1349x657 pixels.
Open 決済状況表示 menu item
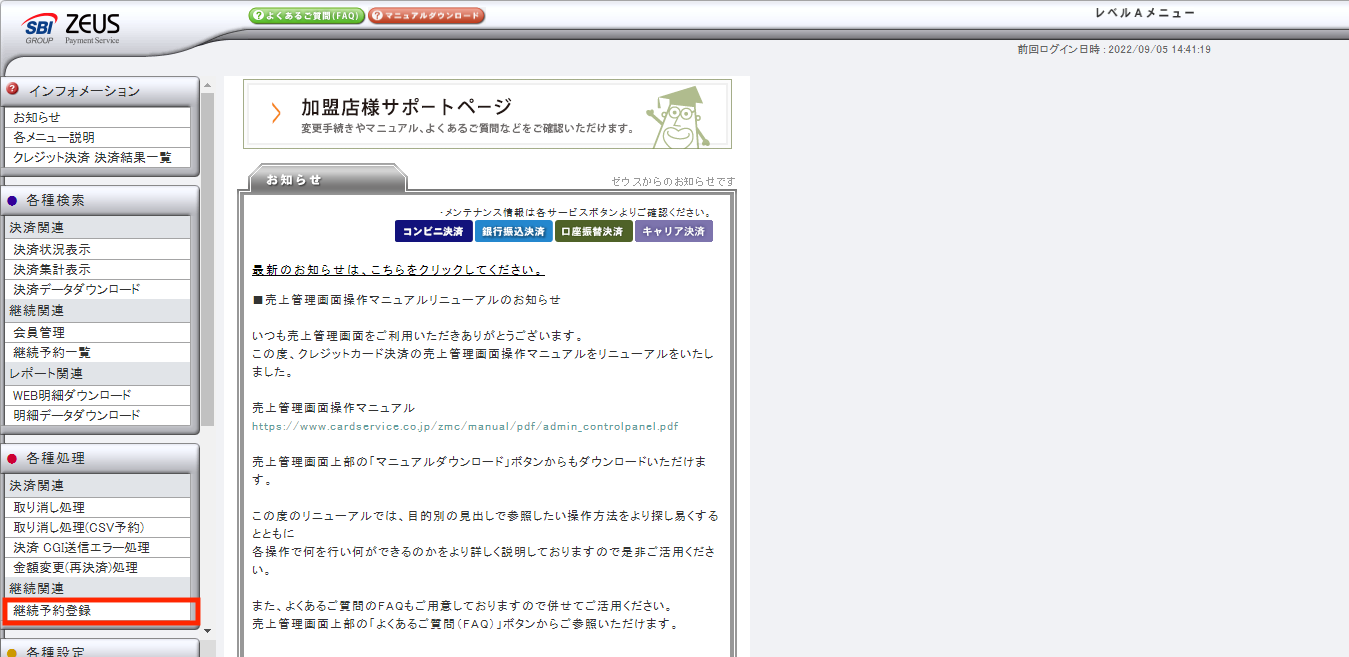coord(97,249)
